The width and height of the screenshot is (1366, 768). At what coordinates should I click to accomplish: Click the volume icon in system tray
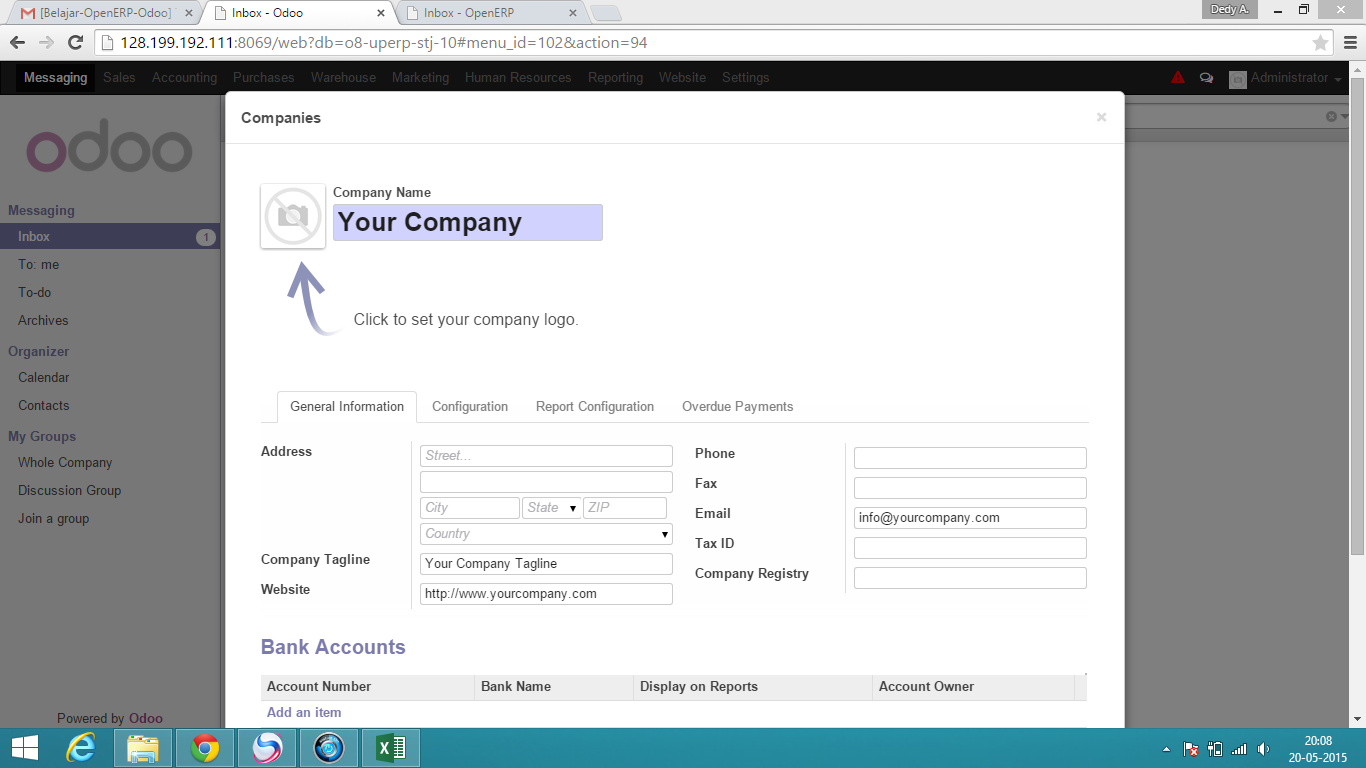[1262, 747]
